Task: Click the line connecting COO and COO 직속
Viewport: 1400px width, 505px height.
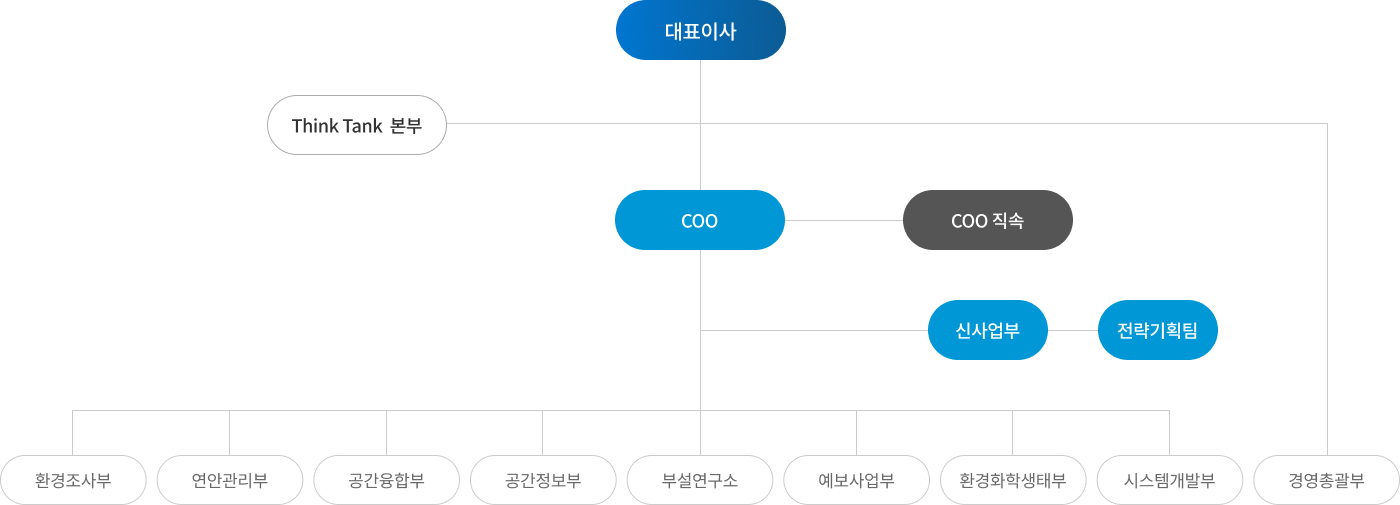Action: (x=843, y=220)
